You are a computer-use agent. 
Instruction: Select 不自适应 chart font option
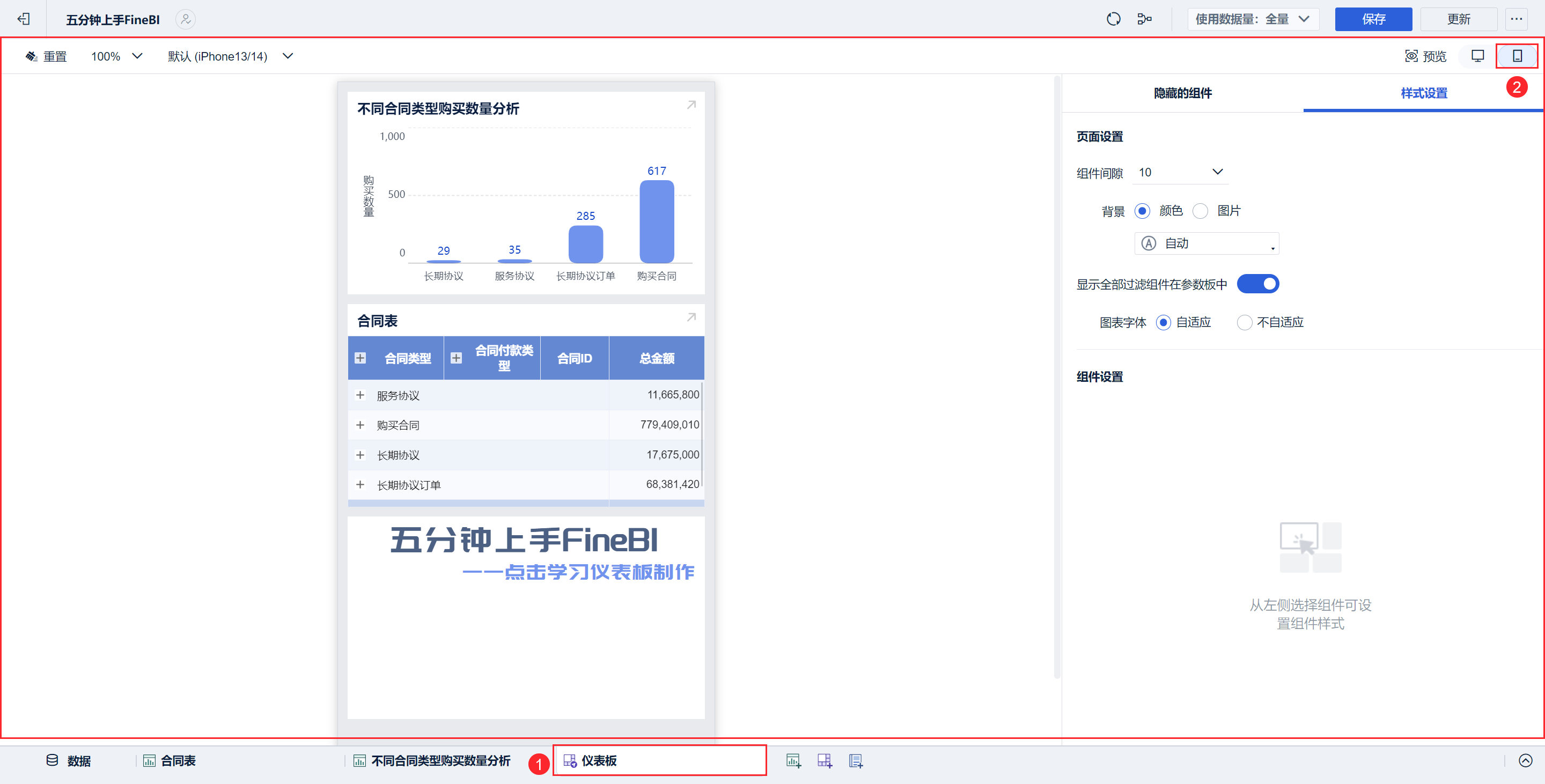pos(1245,322)
